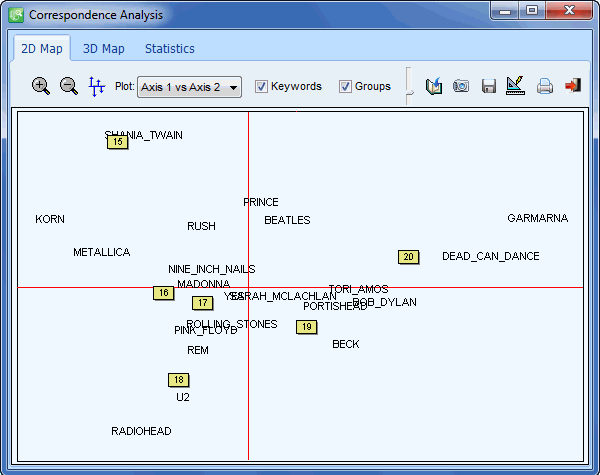Toggle the Groups checkbox
The image size is (600, 475).
click(345, 87)
